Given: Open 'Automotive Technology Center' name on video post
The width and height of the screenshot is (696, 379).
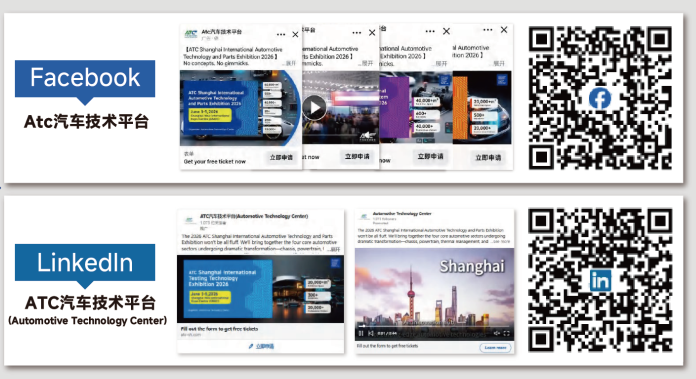Looking at the screenshot, I should point(402,214).
